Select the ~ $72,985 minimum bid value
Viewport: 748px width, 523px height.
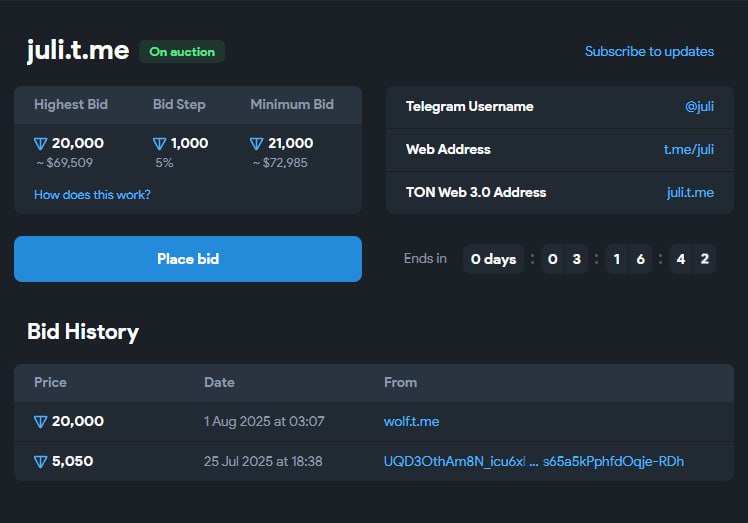tap(280, 163)
